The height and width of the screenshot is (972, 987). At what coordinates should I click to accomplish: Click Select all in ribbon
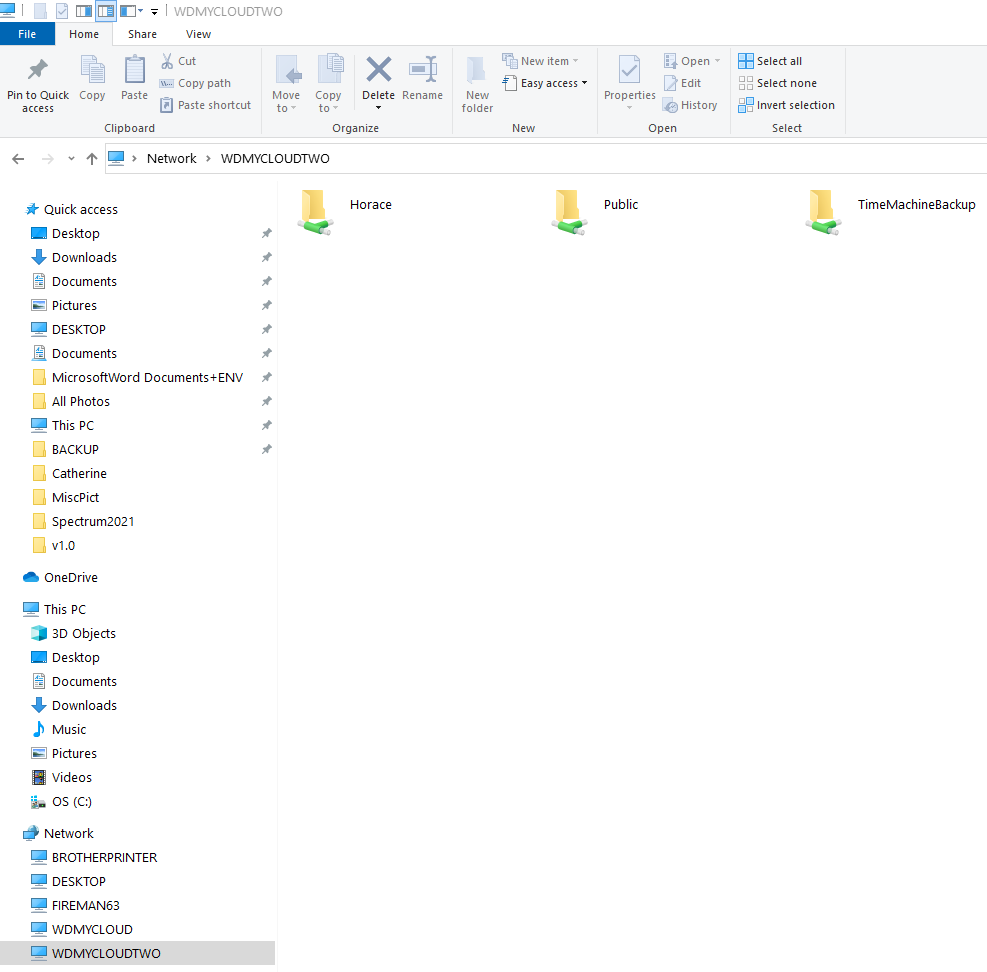pyautogui.click(x=770, y=61)
